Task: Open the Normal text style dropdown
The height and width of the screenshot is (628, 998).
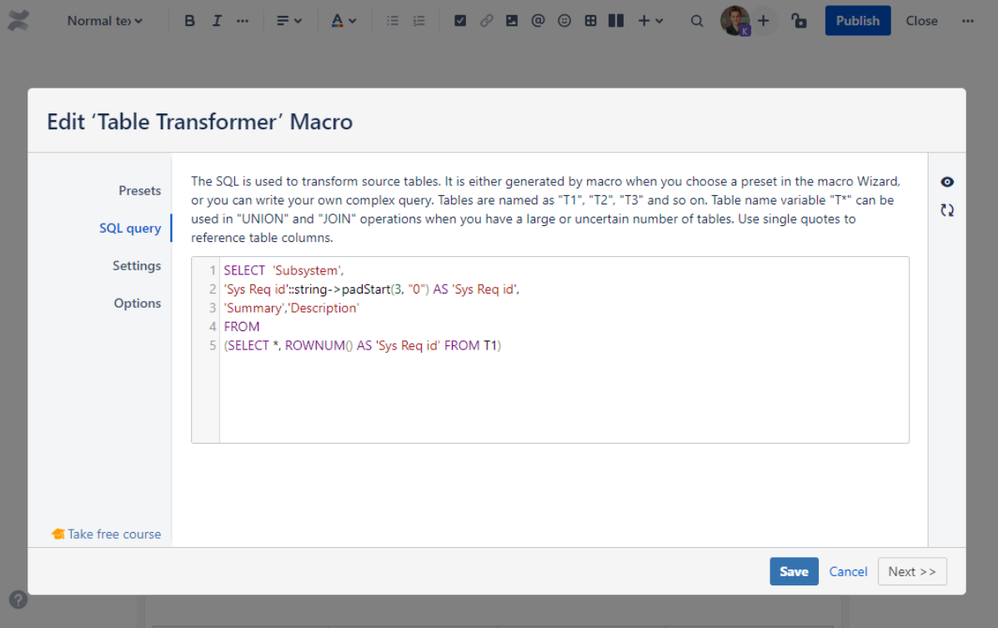Action: point(104,21)
